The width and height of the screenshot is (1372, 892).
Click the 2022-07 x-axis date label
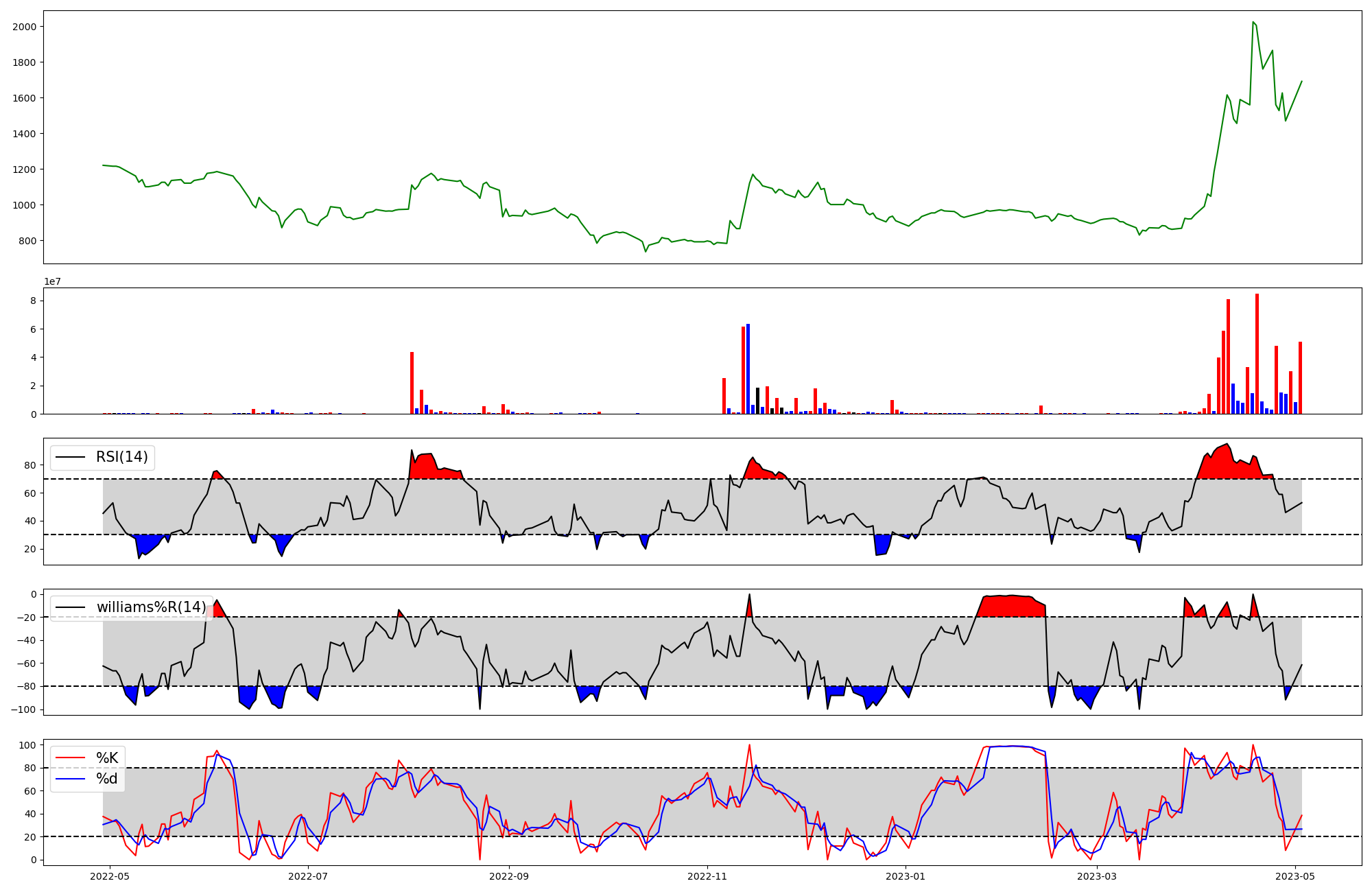coord(308,876)
